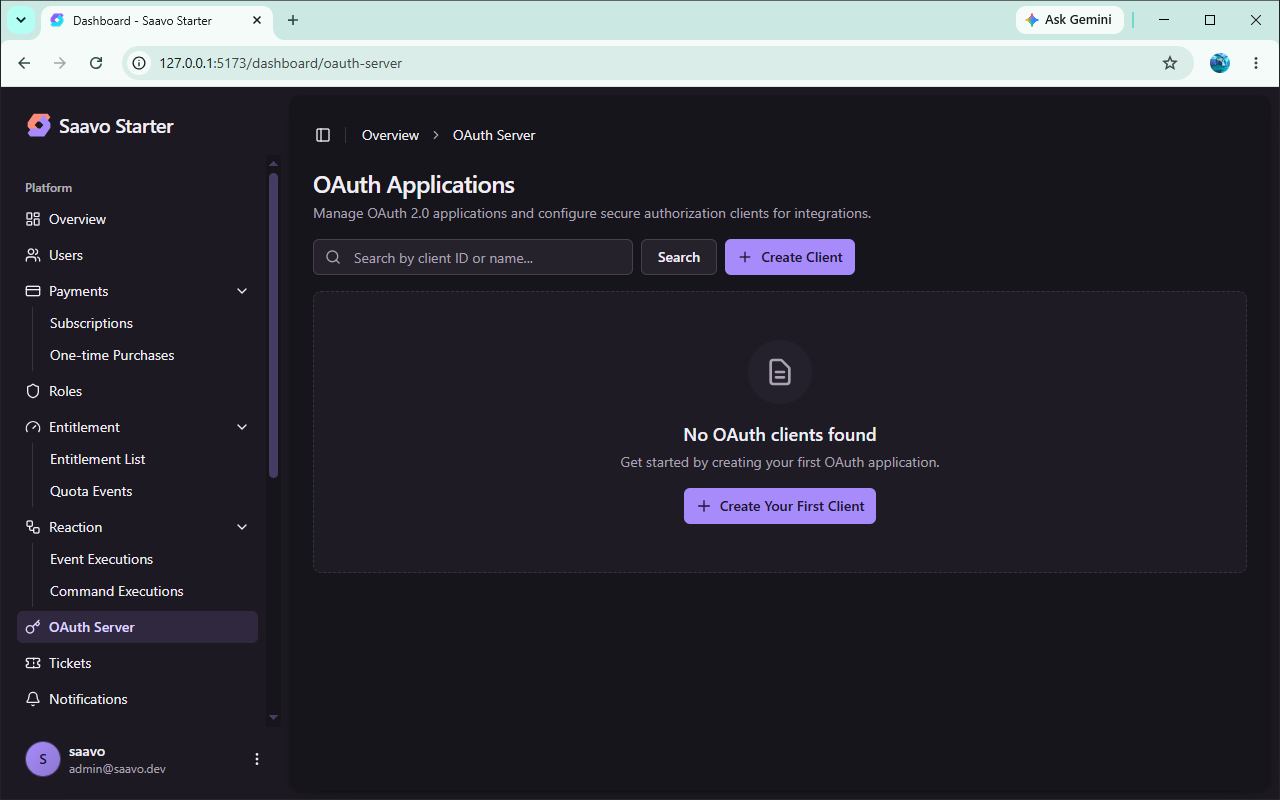Open Subscriptions in the sidebar
This screenshot has height=800, width=1280.
point(91,323)
